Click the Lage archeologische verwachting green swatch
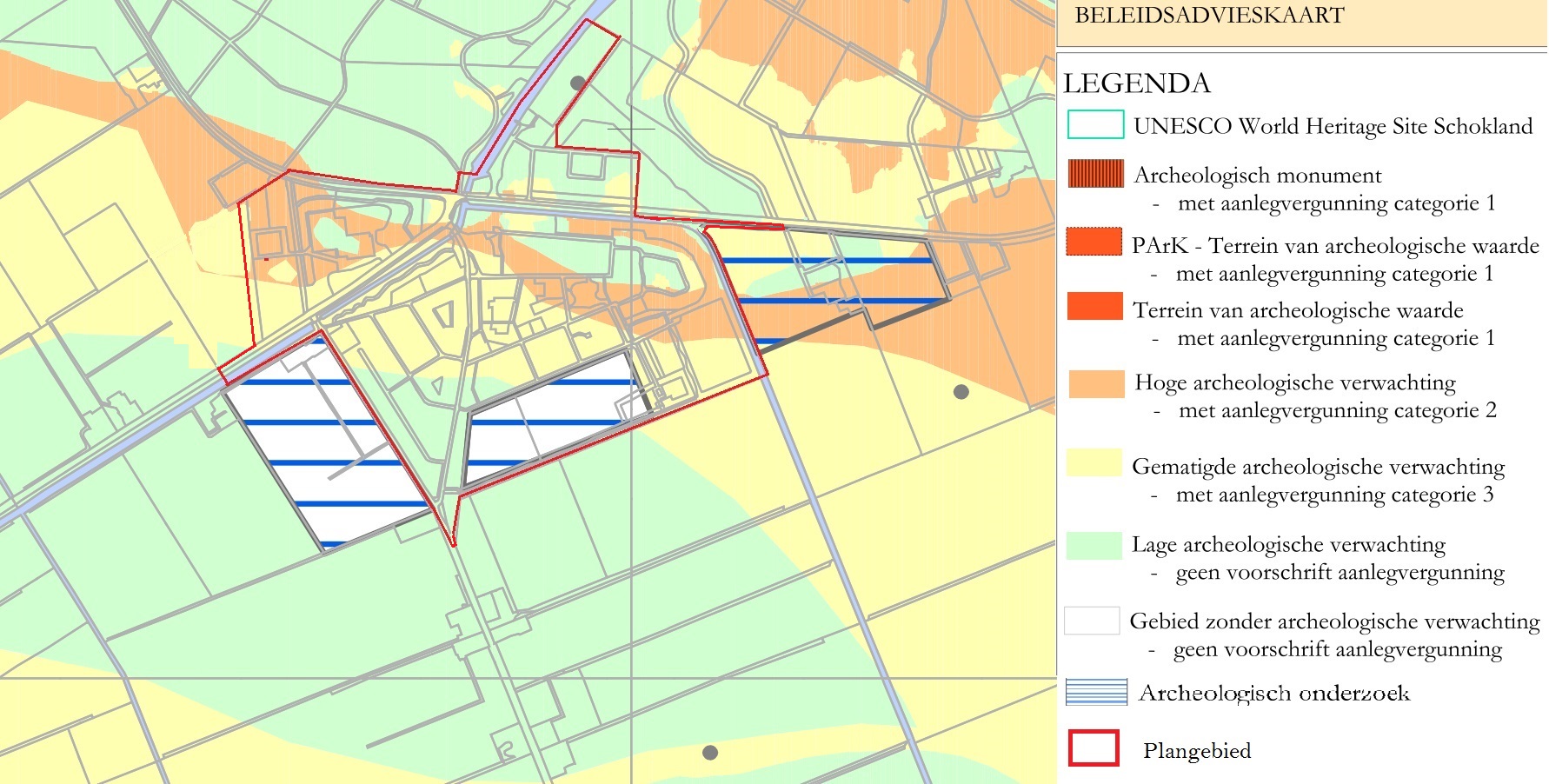The width and height of the screenshot is (1549, 784). click(x=1094, y=546)
